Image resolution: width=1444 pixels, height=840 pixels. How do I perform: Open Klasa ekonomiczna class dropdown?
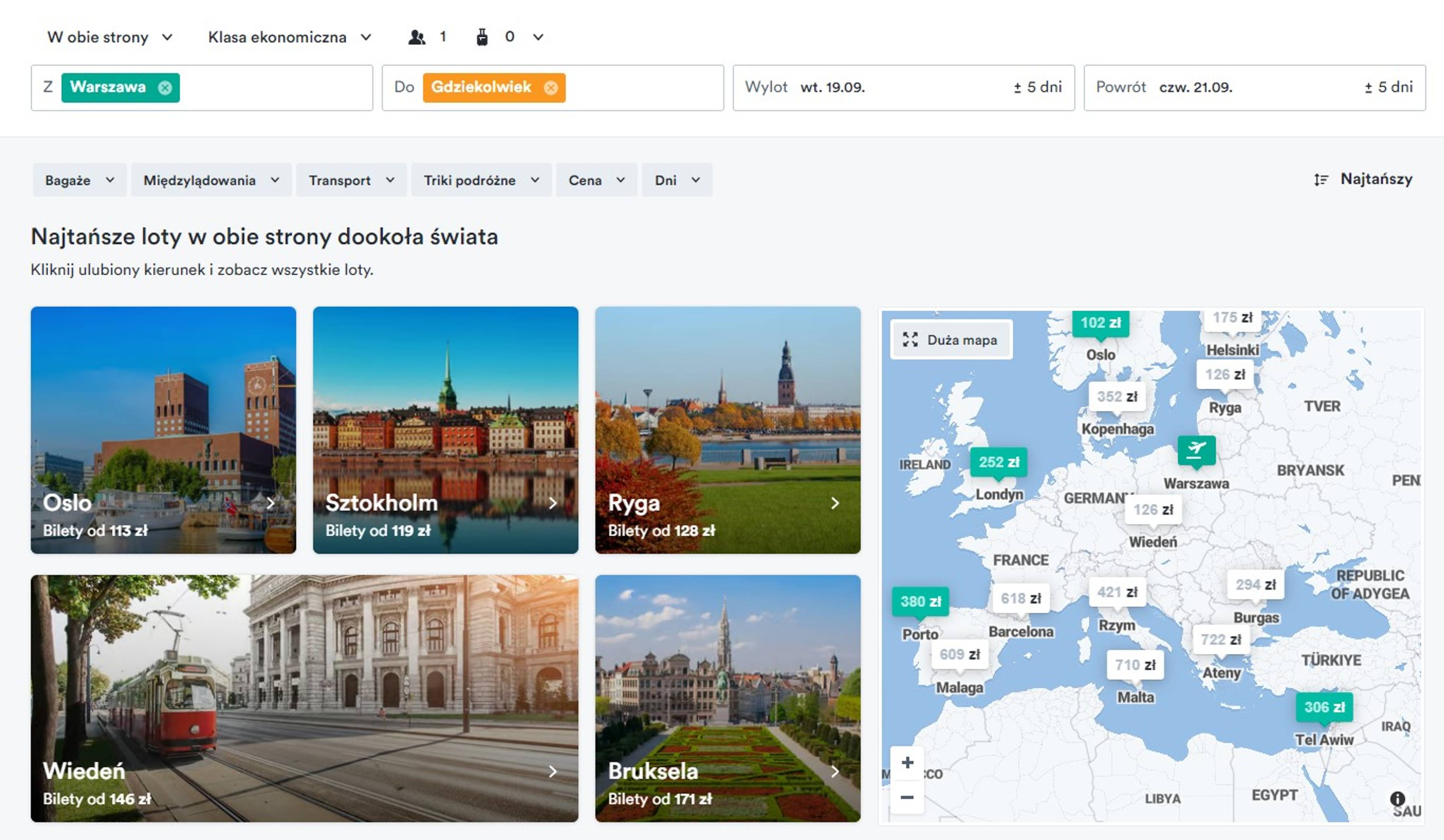(x=290, y=37)
